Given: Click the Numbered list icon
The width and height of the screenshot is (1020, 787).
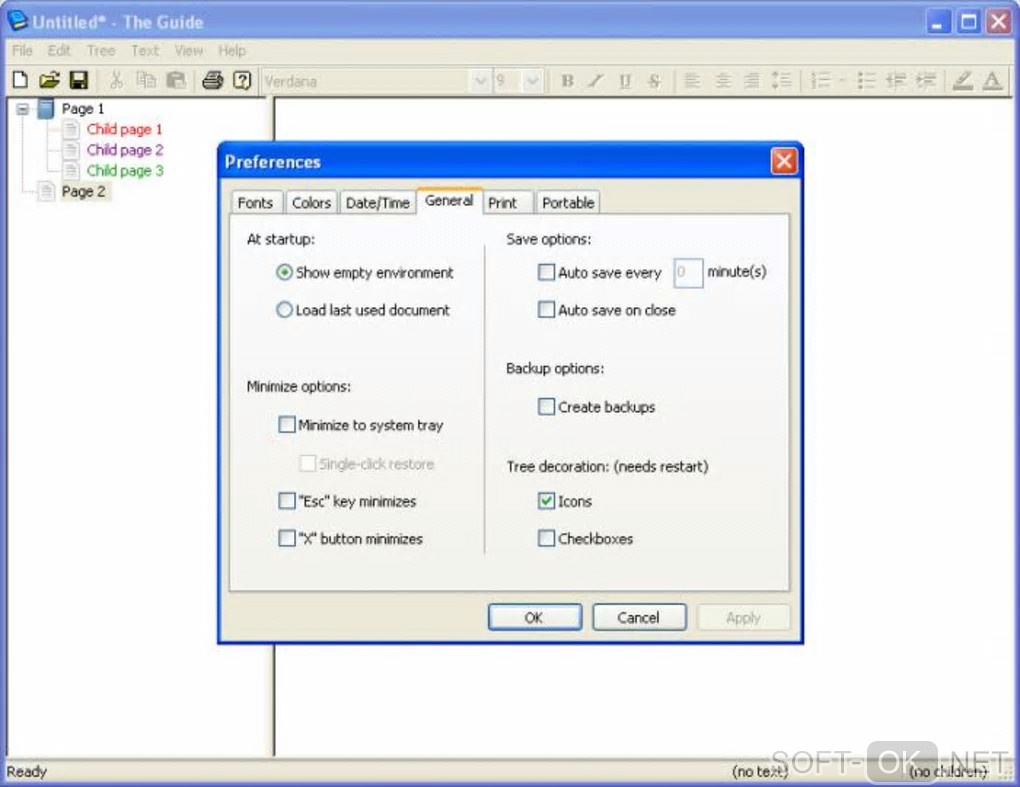Looking at the screenshot, I should coord(821,81).
